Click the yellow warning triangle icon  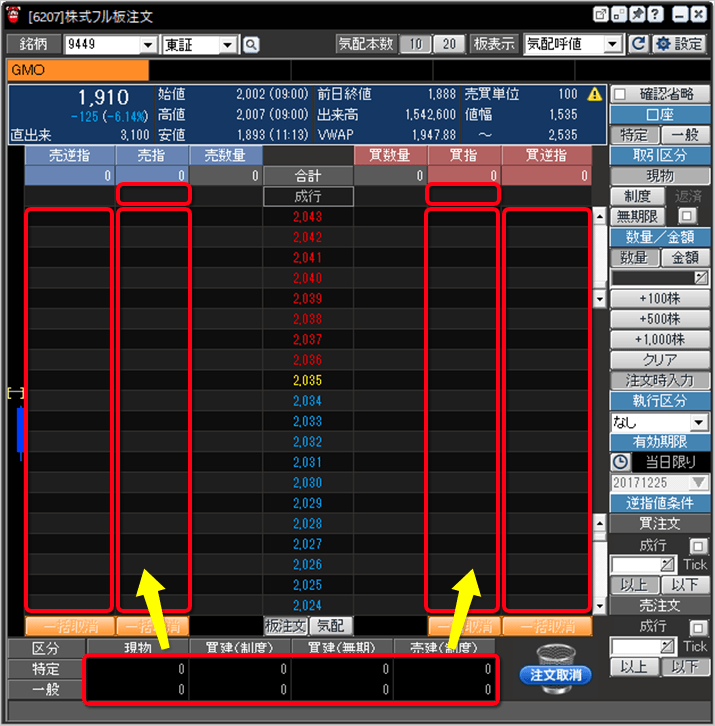click(595, 94)
